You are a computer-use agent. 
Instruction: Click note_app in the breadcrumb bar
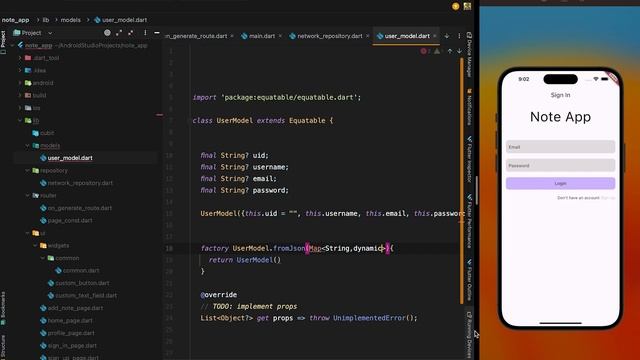tap(16, 20)
